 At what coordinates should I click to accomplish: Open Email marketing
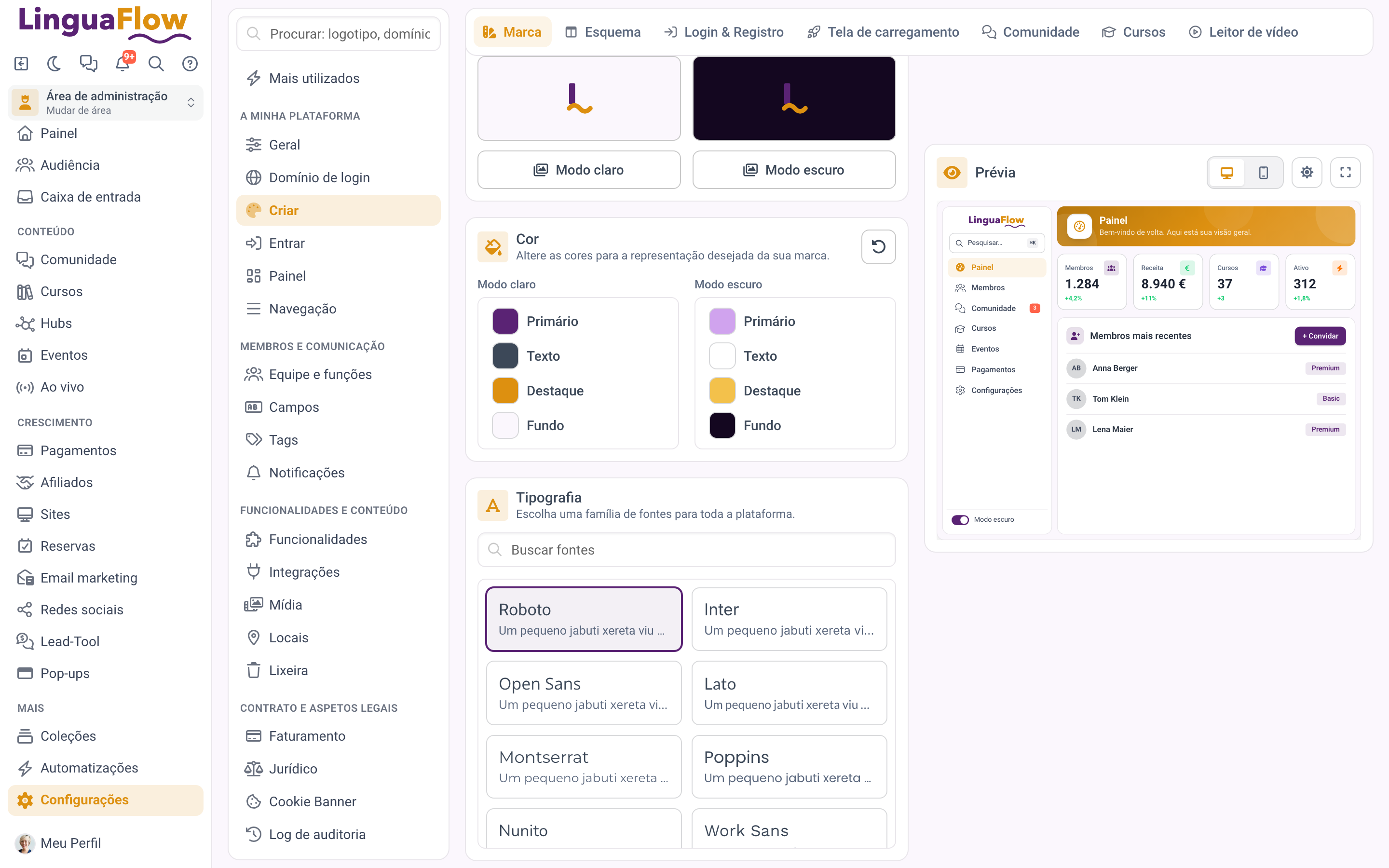coord(106,578)
